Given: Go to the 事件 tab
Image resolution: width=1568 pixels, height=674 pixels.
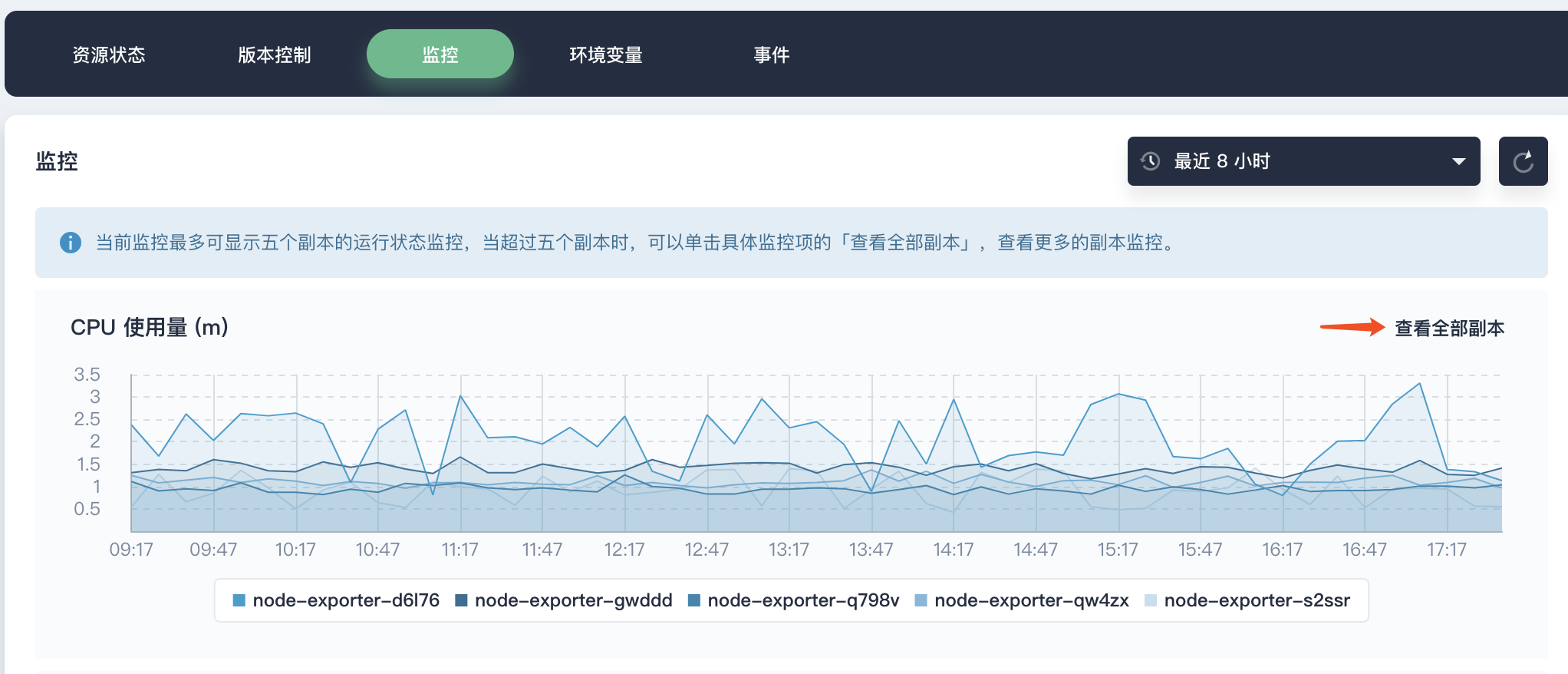Looking at the screenshot, I should [772, 55].
